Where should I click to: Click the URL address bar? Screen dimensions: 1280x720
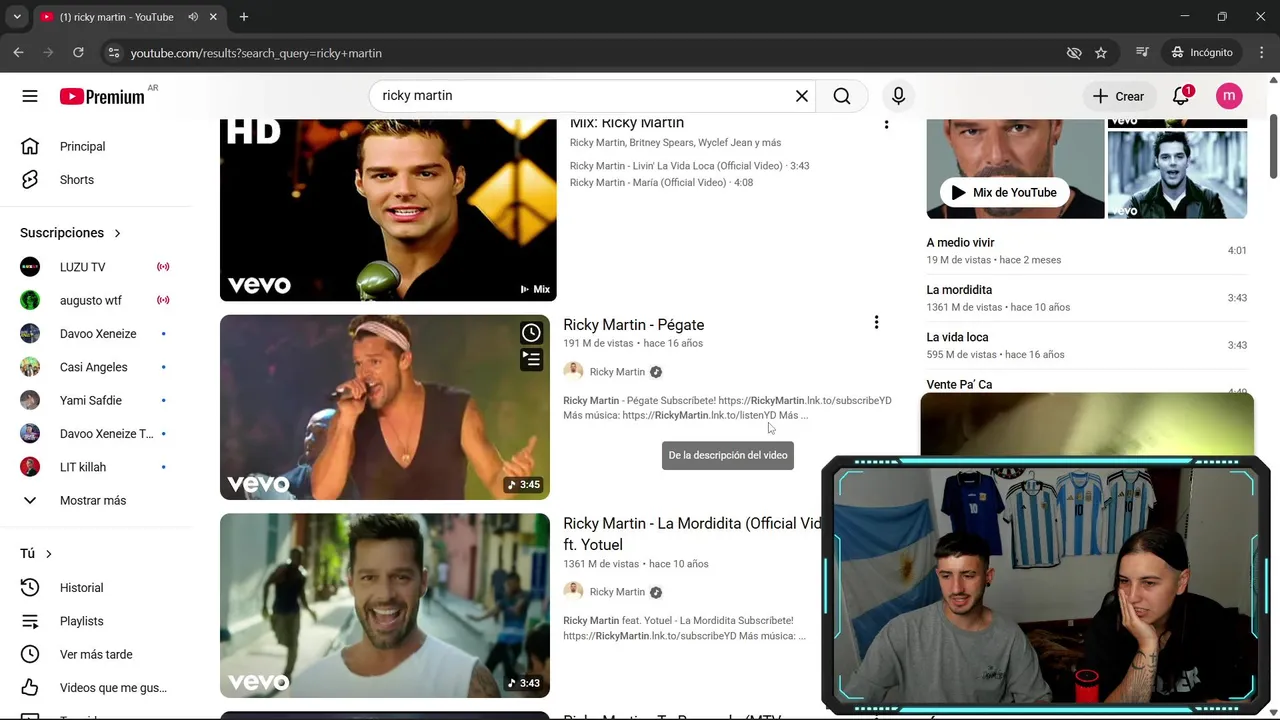click(590, 53)
